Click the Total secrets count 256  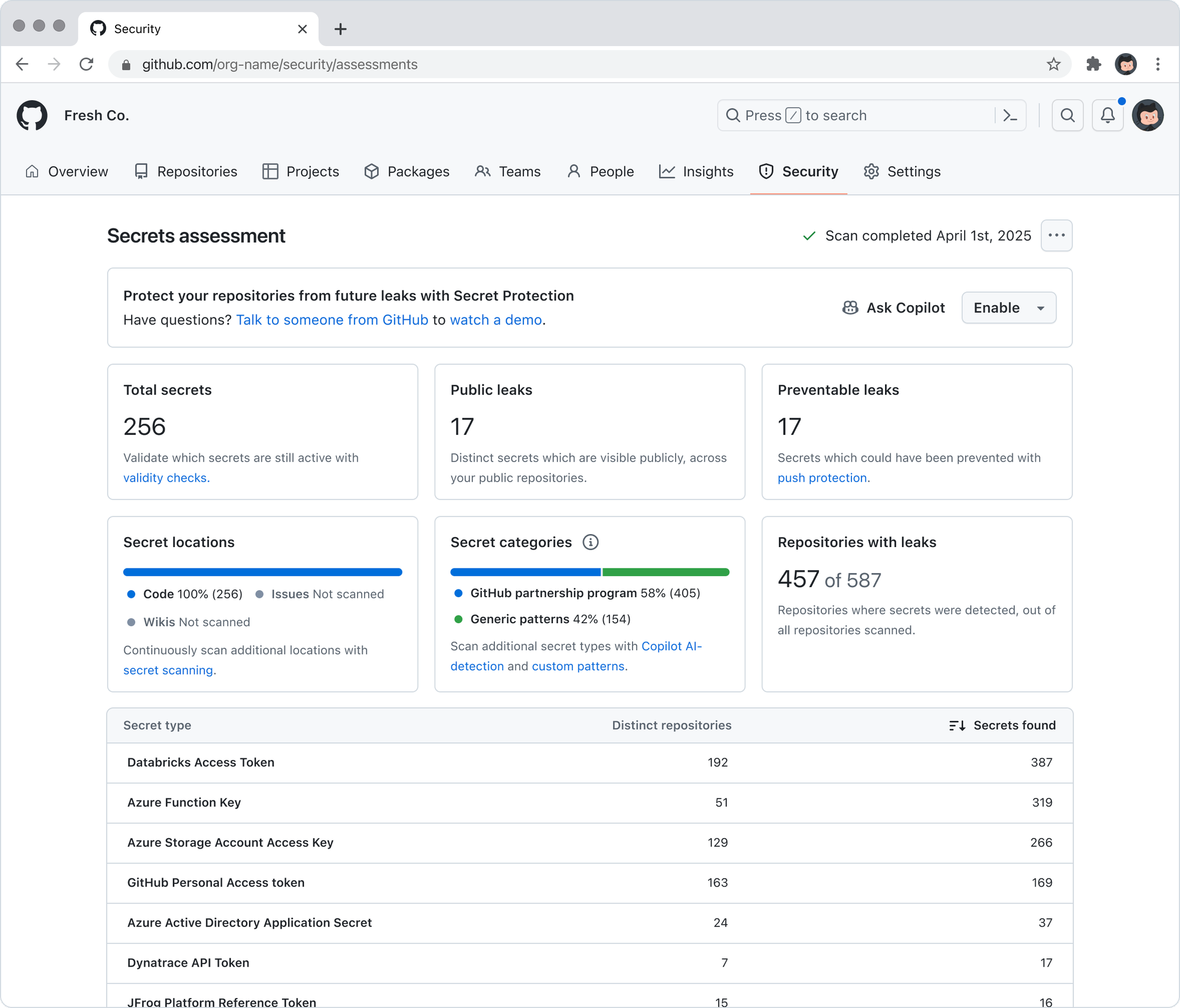(x=145, y=427)
